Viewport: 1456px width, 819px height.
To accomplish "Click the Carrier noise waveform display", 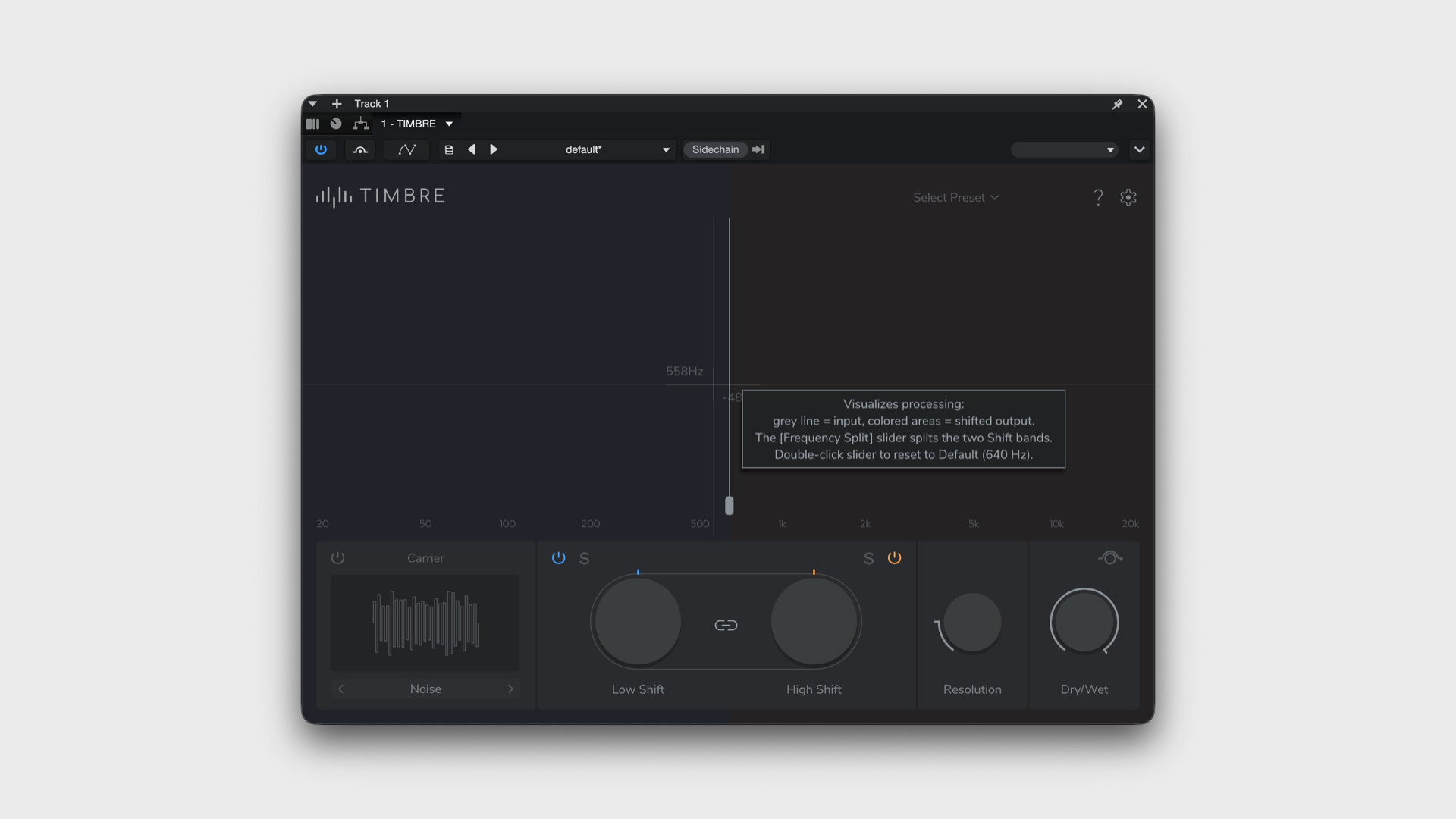I will 425,623.
